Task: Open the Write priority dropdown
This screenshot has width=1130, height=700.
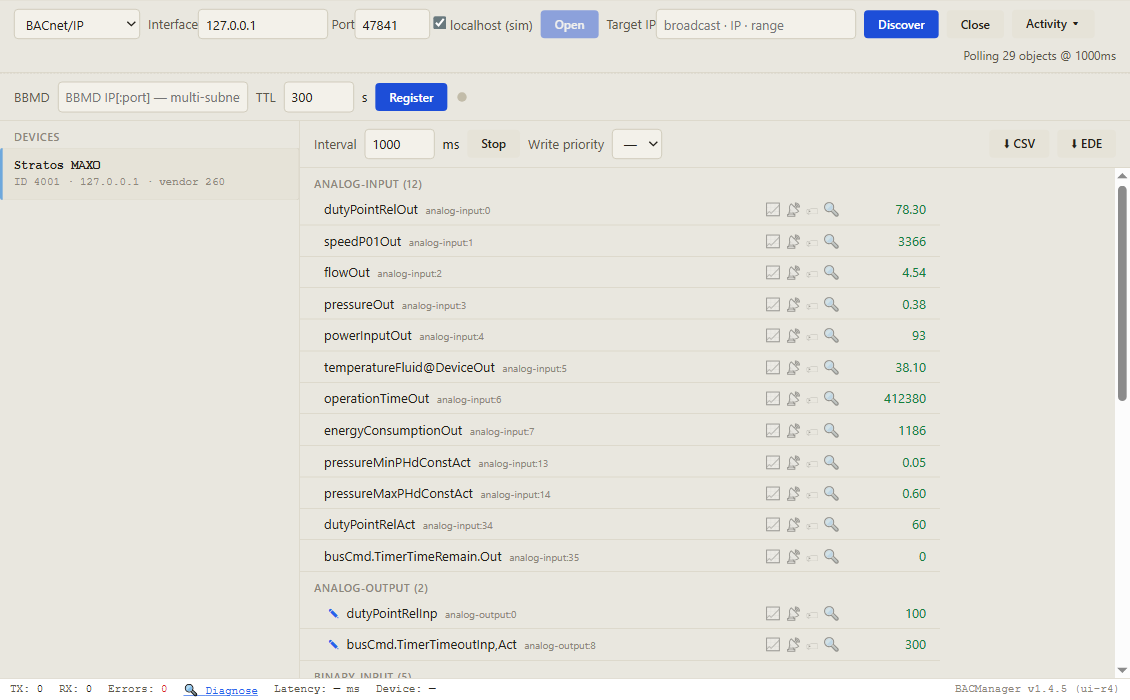Action: pyautogui.click(x=637, y=144)
